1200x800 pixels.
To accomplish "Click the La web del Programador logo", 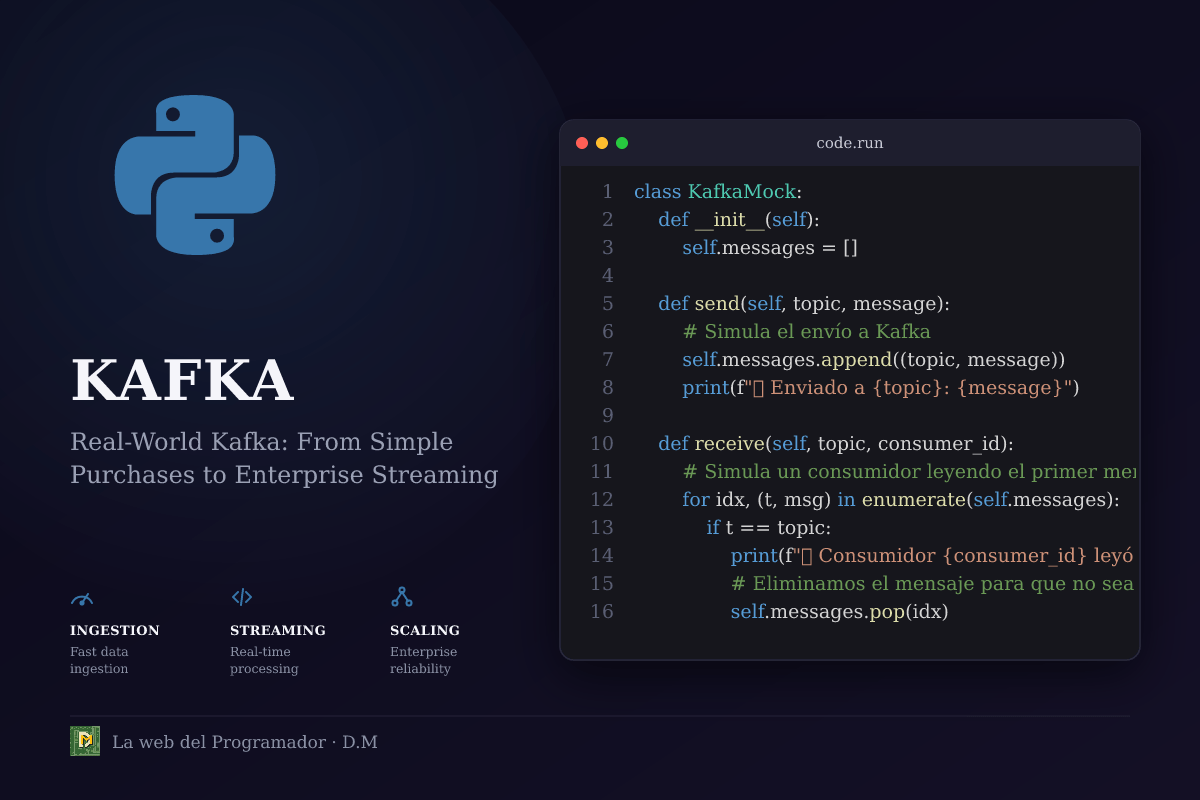I will point(85,741).
